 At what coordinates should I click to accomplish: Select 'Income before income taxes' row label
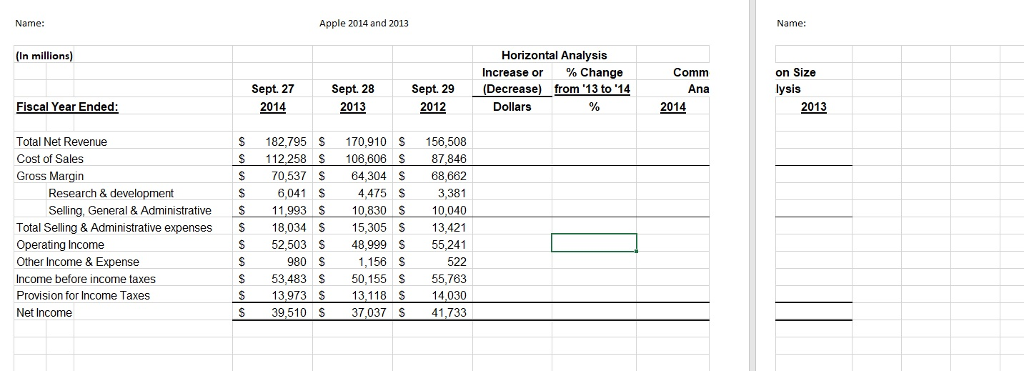[86, 279]
